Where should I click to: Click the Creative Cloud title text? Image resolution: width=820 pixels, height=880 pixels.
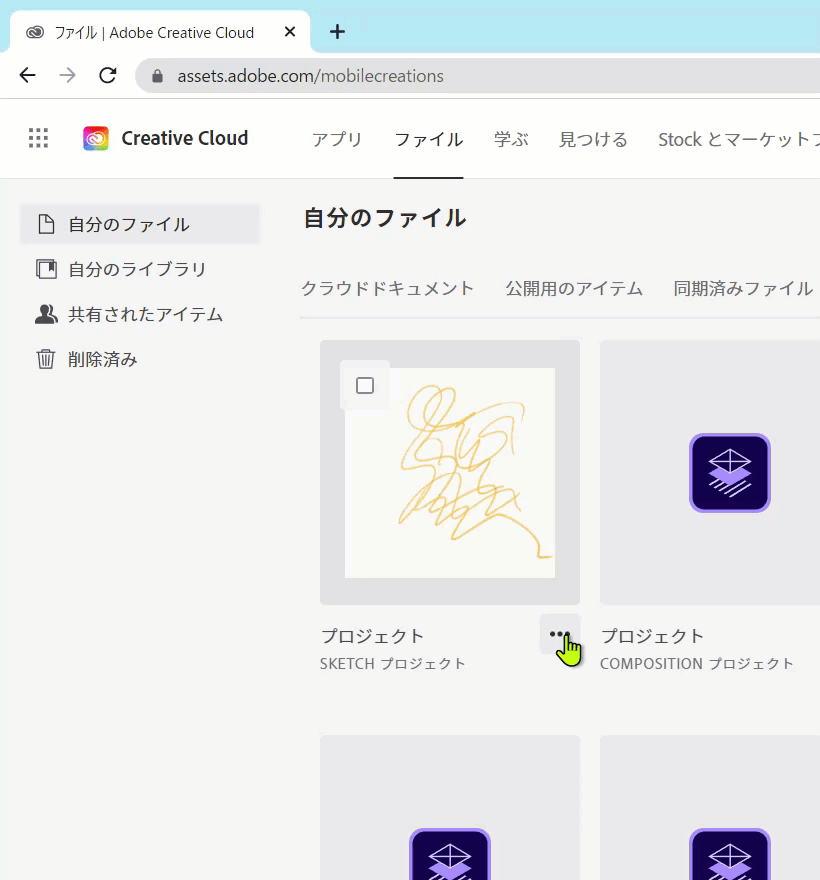click(185, 138)
